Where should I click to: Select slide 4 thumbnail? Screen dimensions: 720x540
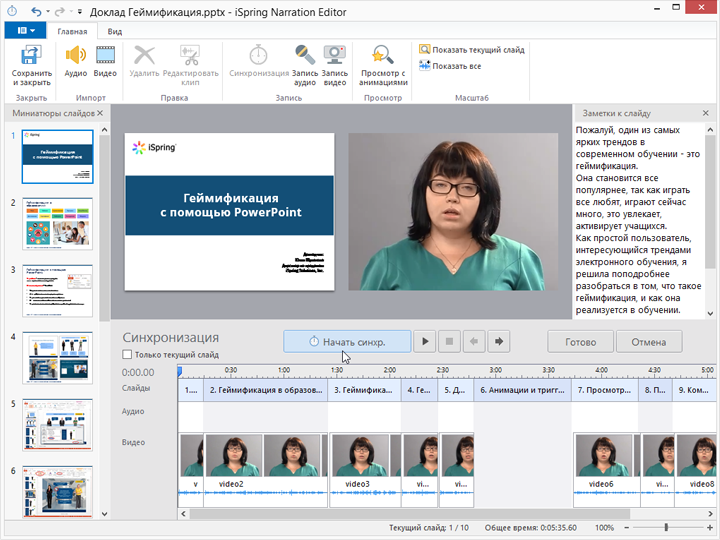(x=57, y=358)
